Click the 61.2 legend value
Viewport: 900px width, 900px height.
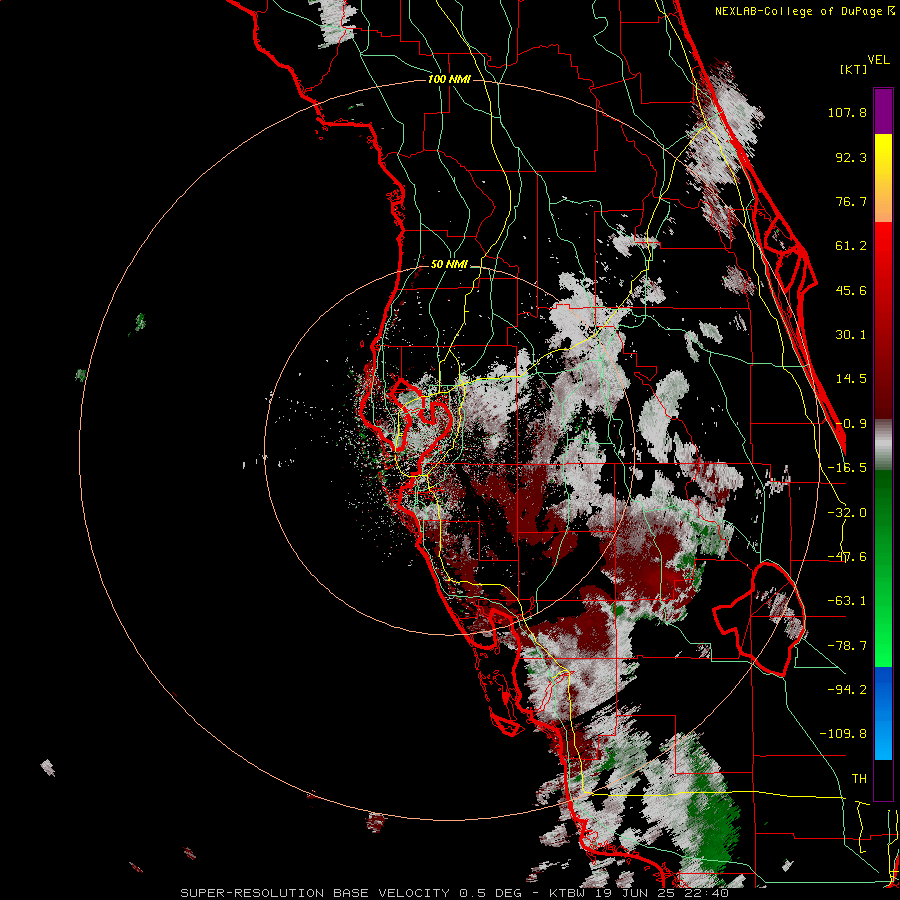(851, 246)
